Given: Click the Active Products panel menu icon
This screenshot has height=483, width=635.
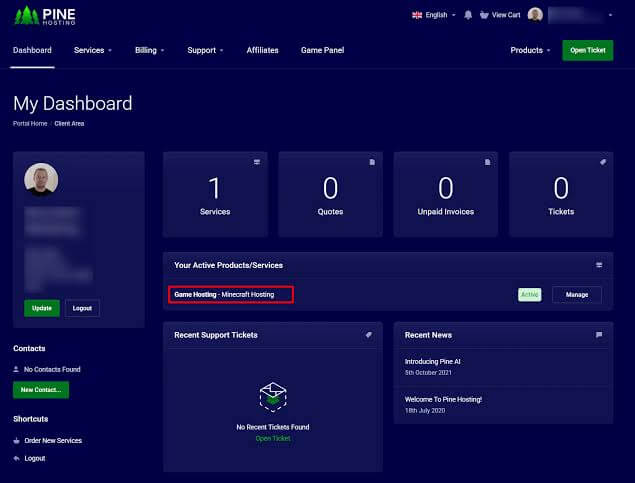Looking at the screenshot, I should tap(599, 265).
